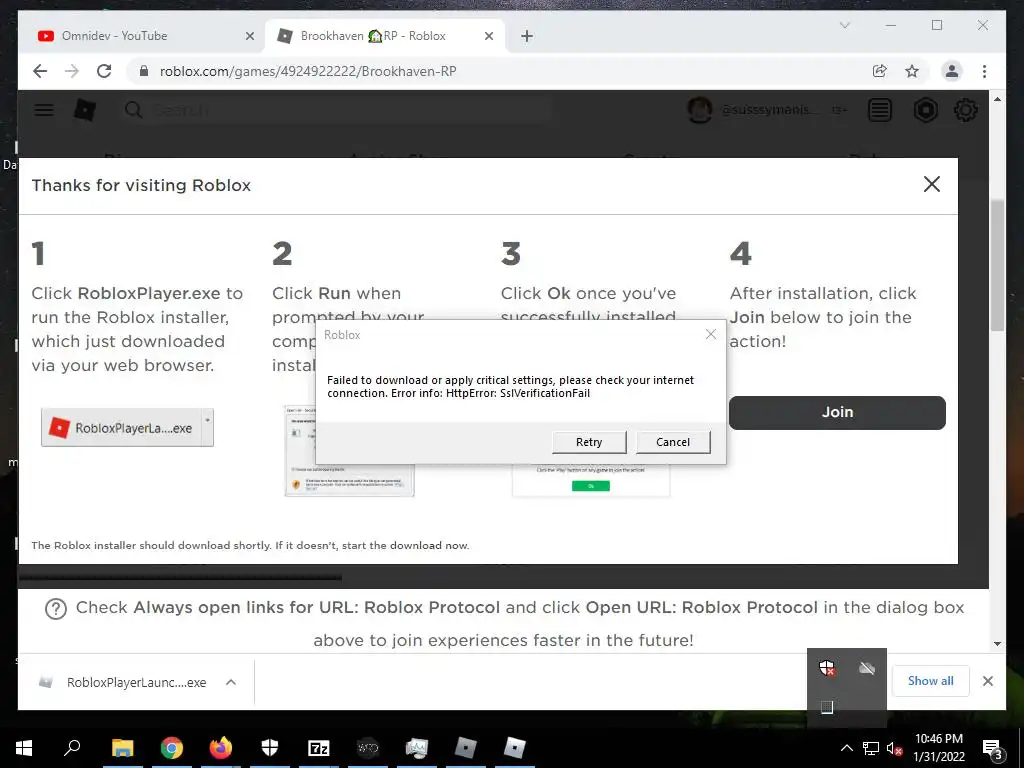The height and width of the screenshot is (768, 1024).
Task: Click the Roblox logo home icon
Action: click(85, 110)
